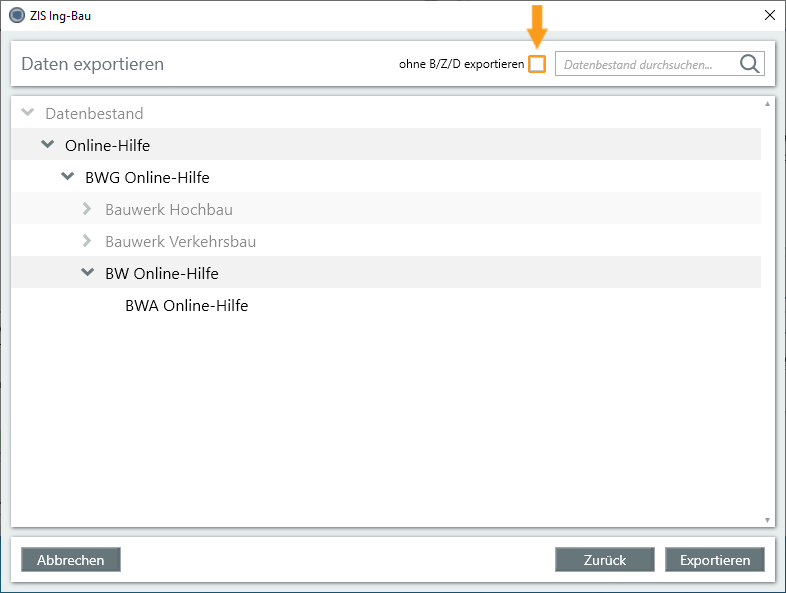
Task: Collapse the BWG Online-Hilfe node
Action: [x=68, y=177]
